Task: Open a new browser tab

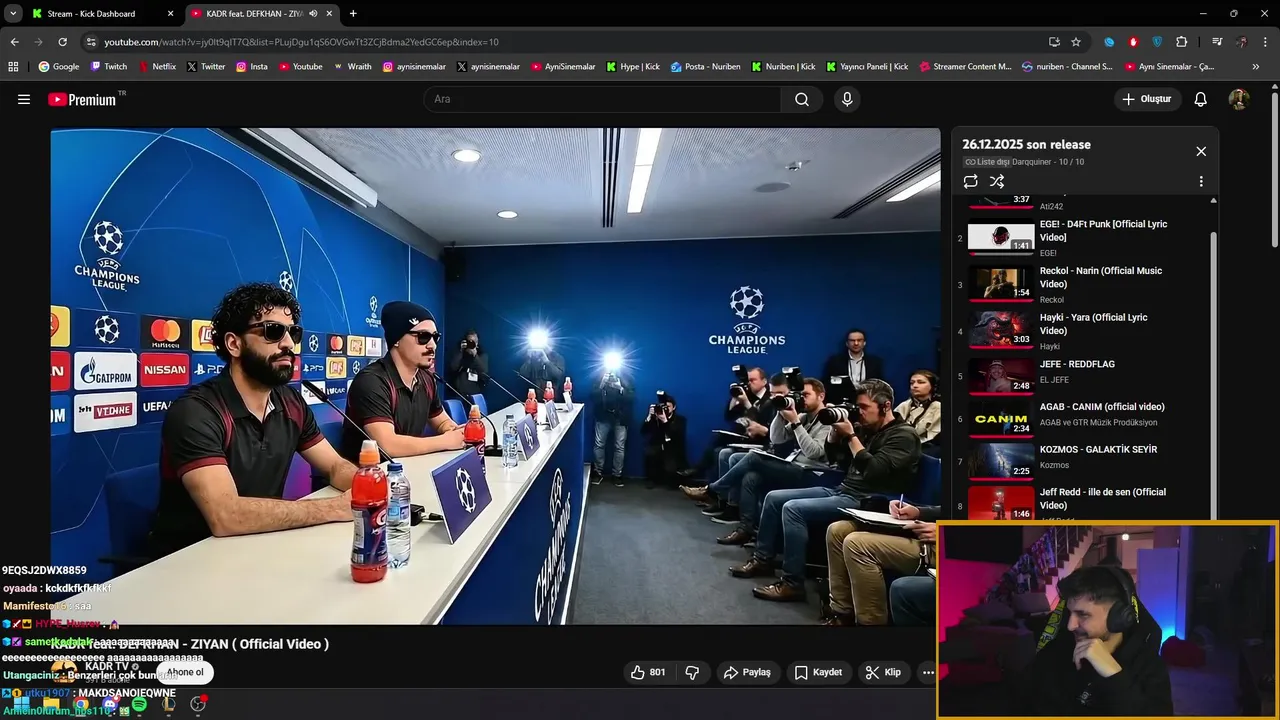Action: (353, 13)
